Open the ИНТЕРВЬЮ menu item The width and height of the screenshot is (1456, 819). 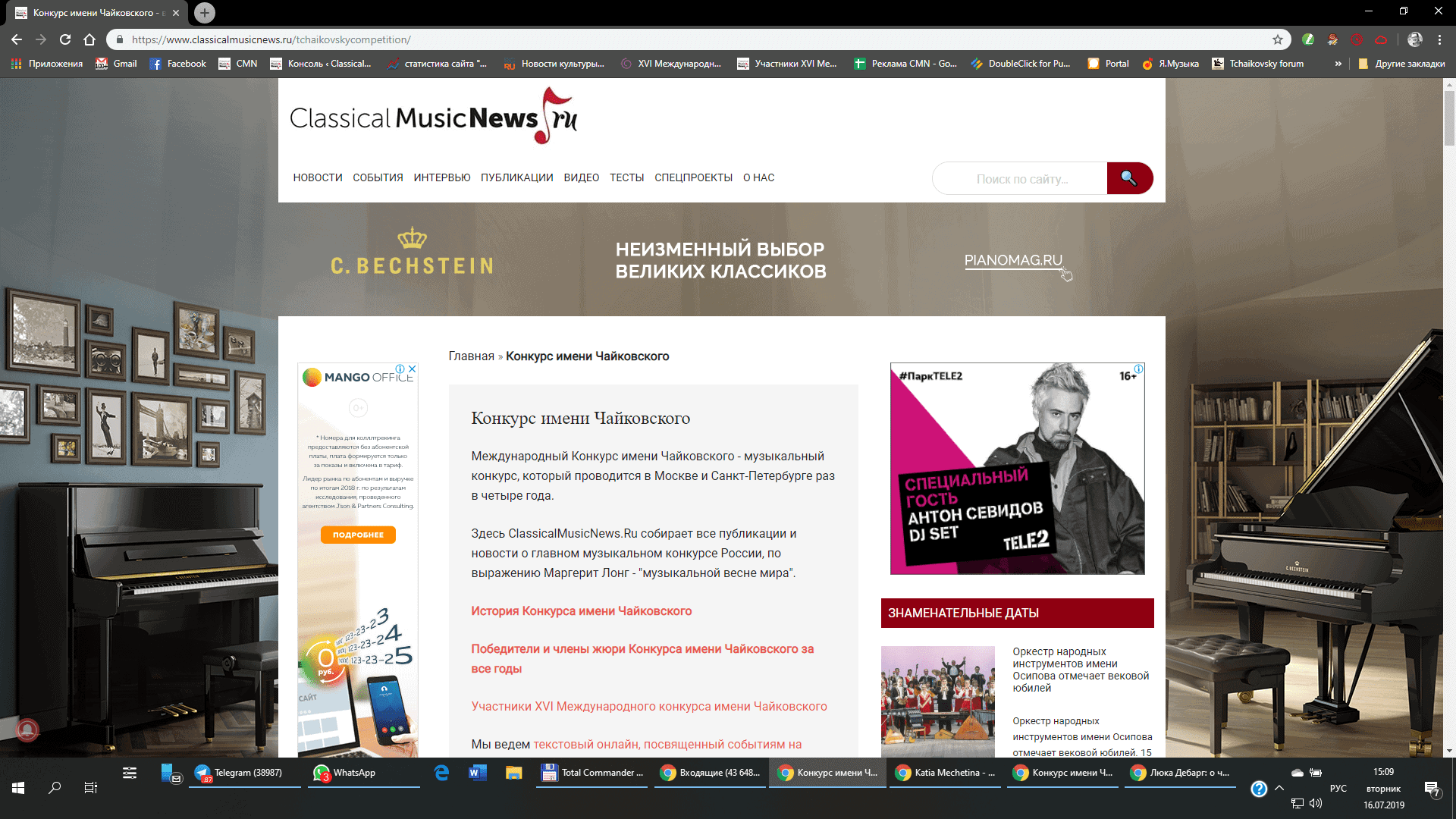tap(442, 177)
